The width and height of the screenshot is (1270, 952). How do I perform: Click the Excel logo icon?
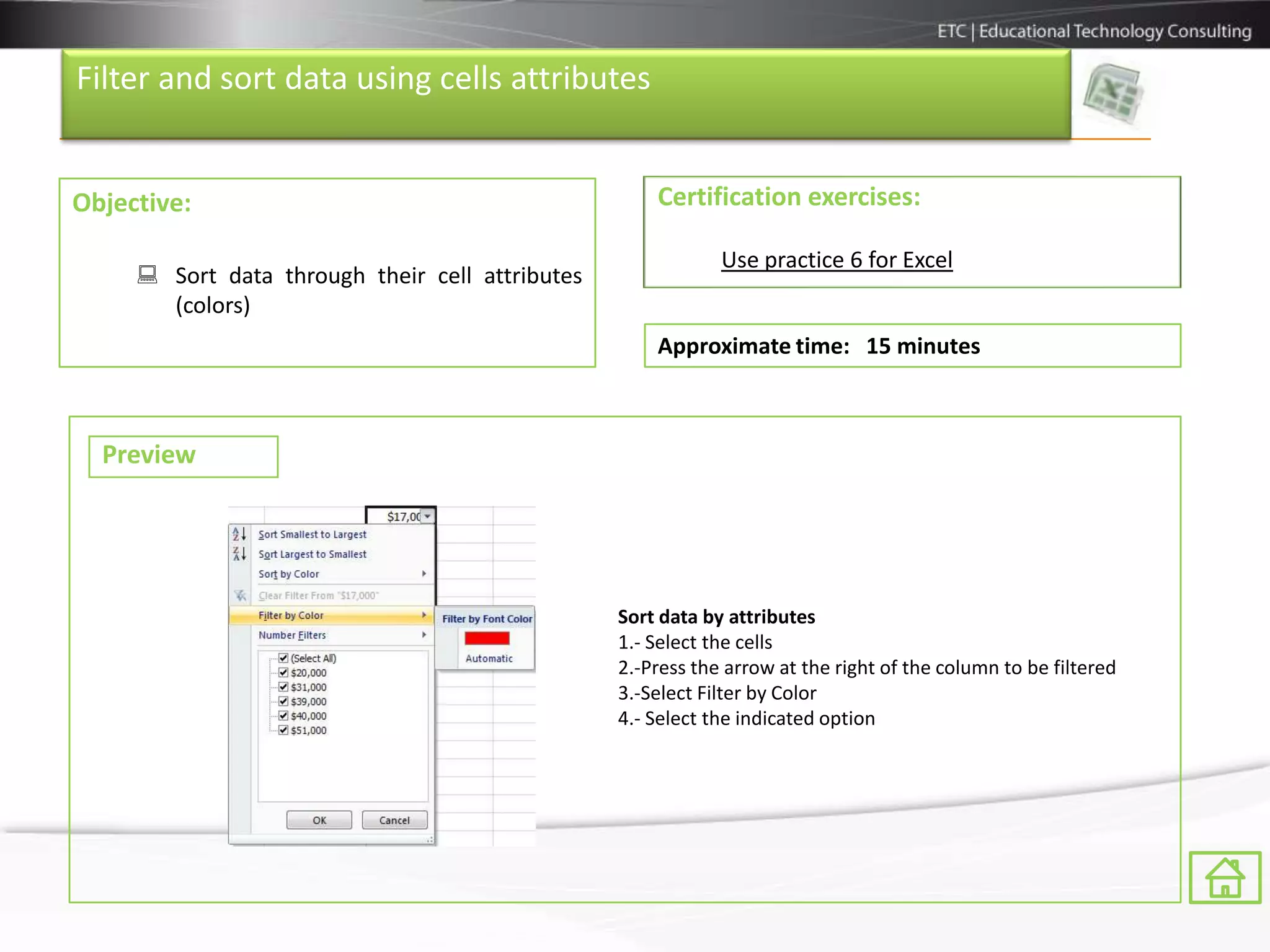pos(1114,95)
